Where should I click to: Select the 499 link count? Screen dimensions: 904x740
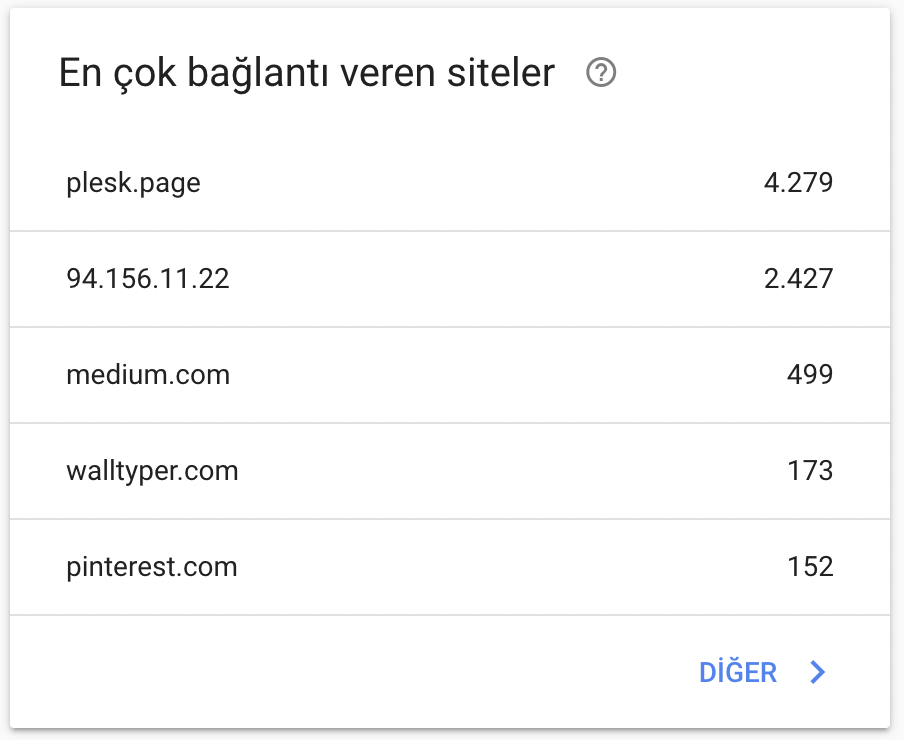(x=809, y=375)
